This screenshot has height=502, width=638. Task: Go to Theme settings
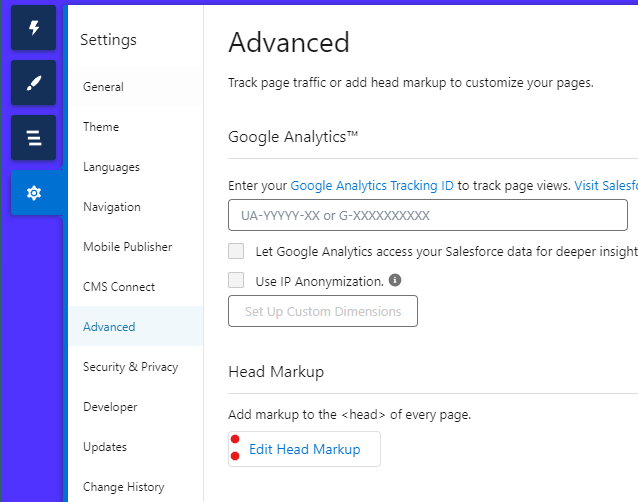pos(101,127)
